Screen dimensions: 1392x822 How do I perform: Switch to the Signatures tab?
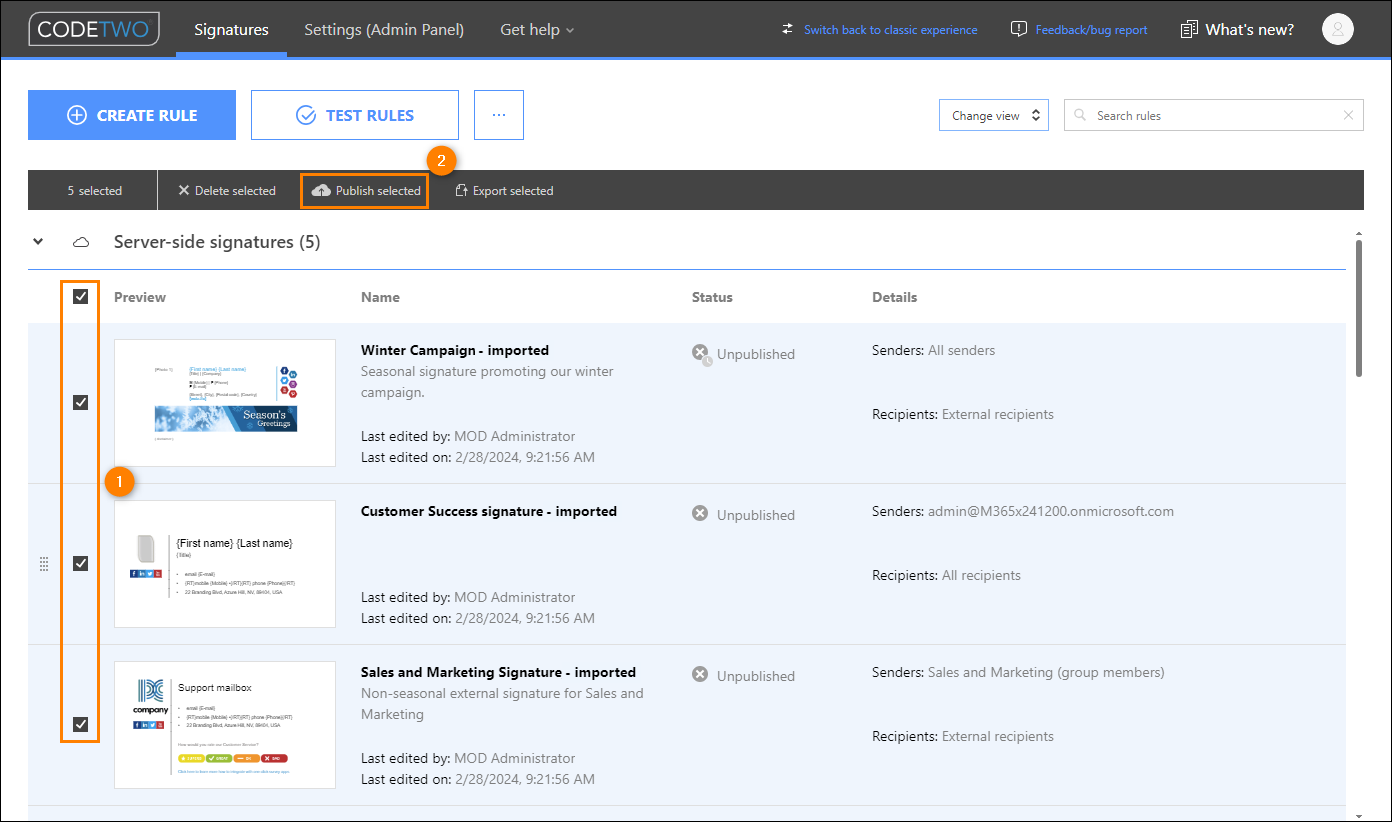[231, 30]
